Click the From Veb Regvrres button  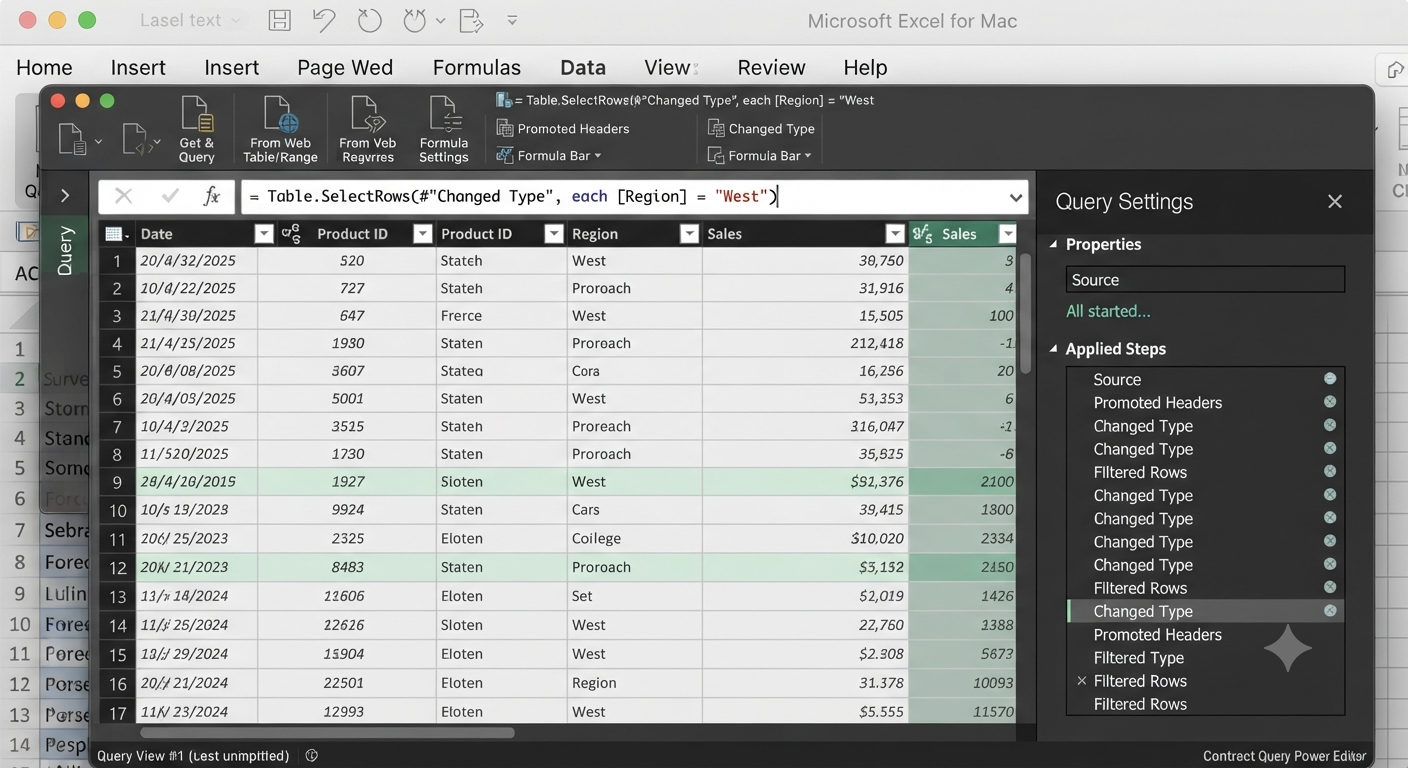pos(368,129)
